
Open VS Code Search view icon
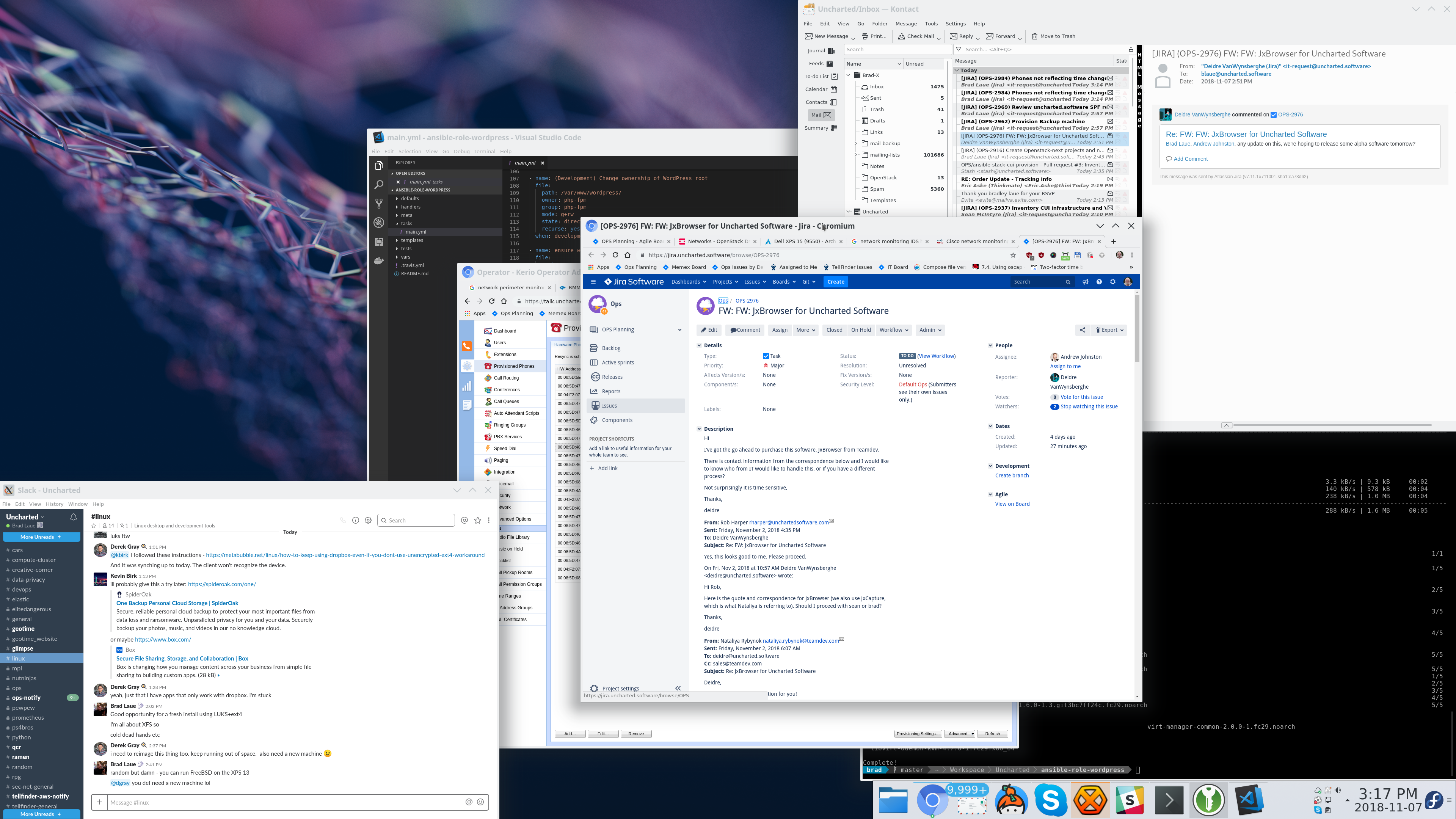pos(379,184)
